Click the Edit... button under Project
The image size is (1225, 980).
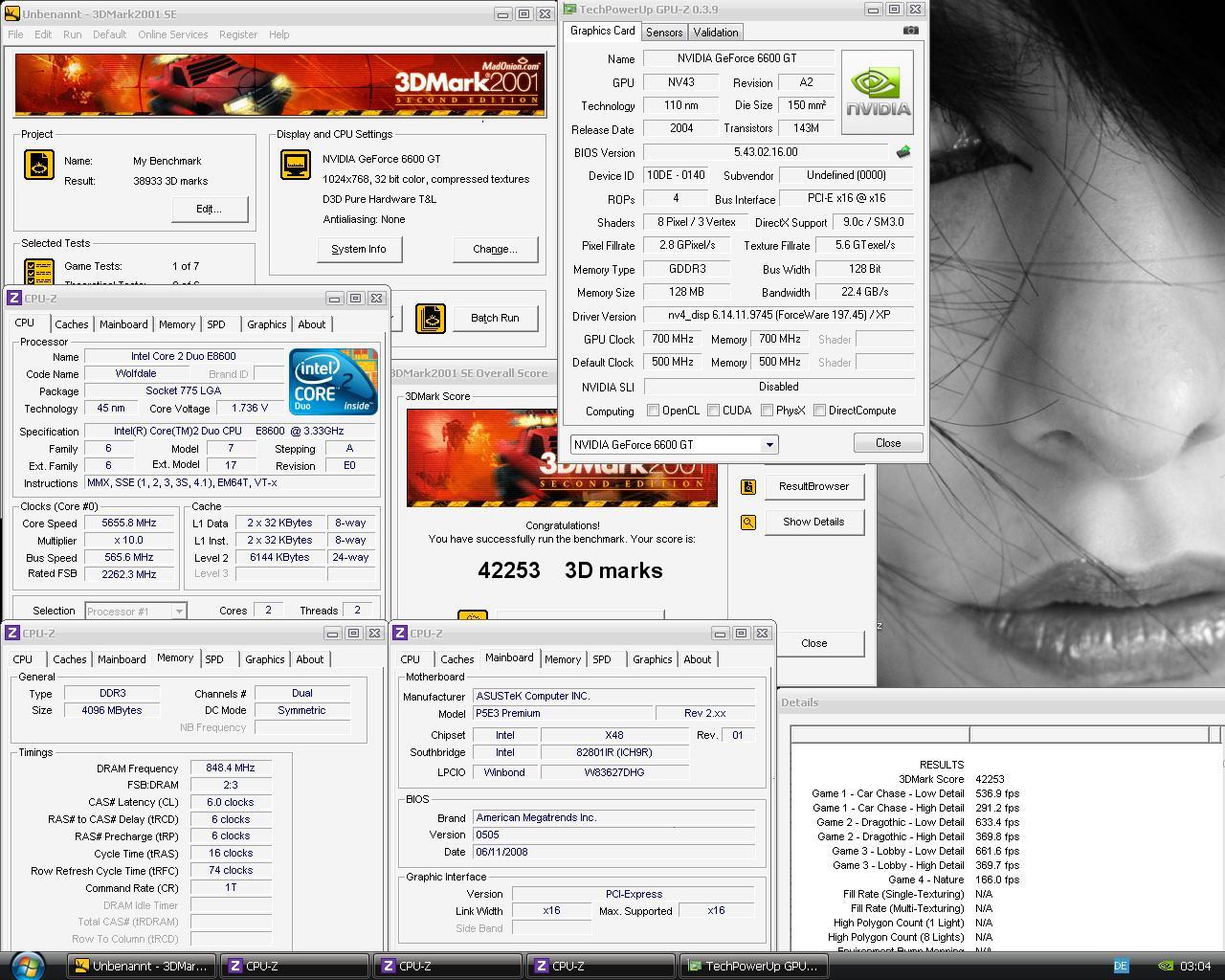[210, 209]
